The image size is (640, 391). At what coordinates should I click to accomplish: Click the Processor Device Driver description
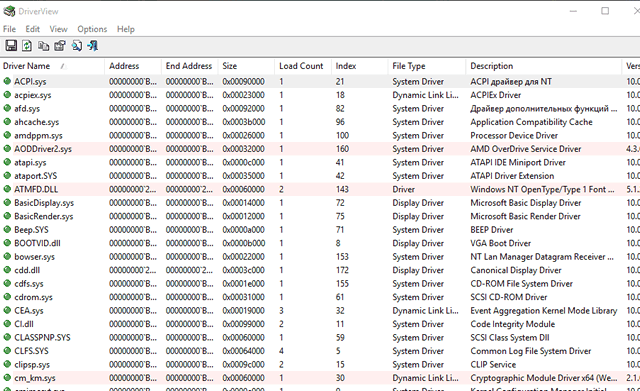pos(514,135)
